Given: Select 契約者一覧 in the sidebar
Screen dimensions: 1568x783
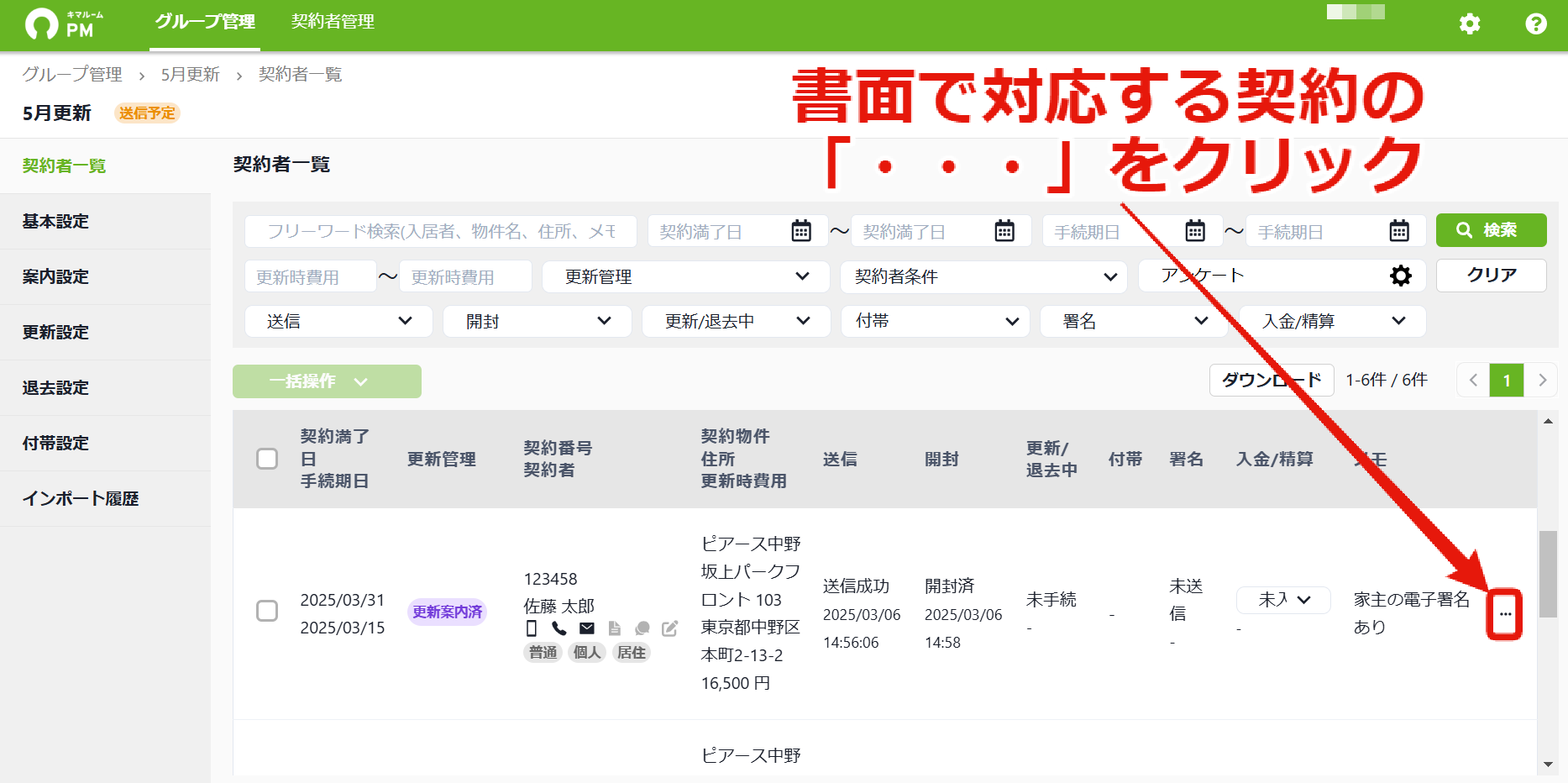Looking at the screenshot, I should (x=105, y=166).
